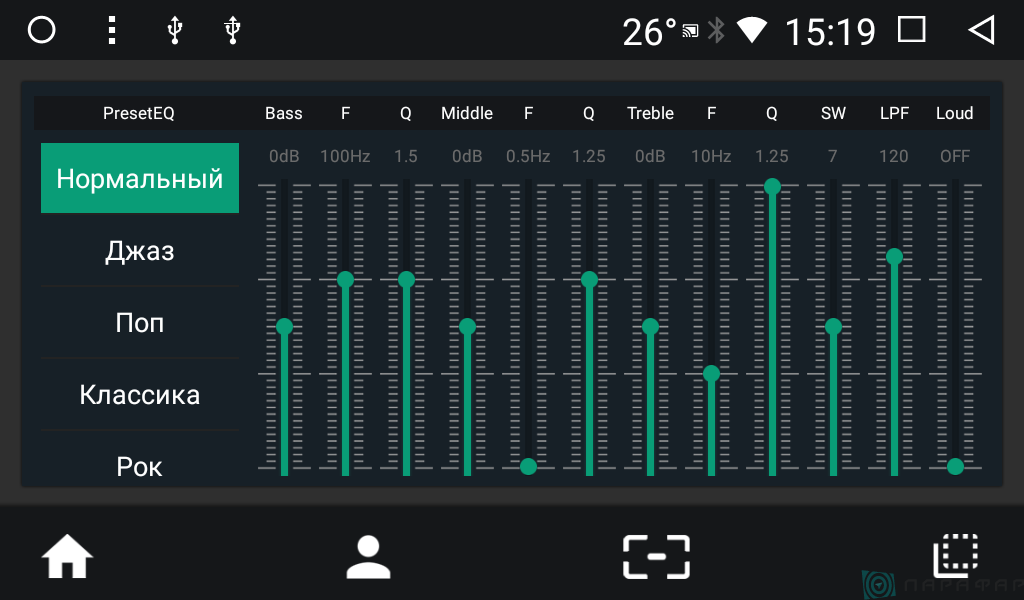Select the Поп preset
The image size is (1024, 600).
pyautogui.click(x=140, y=323)
